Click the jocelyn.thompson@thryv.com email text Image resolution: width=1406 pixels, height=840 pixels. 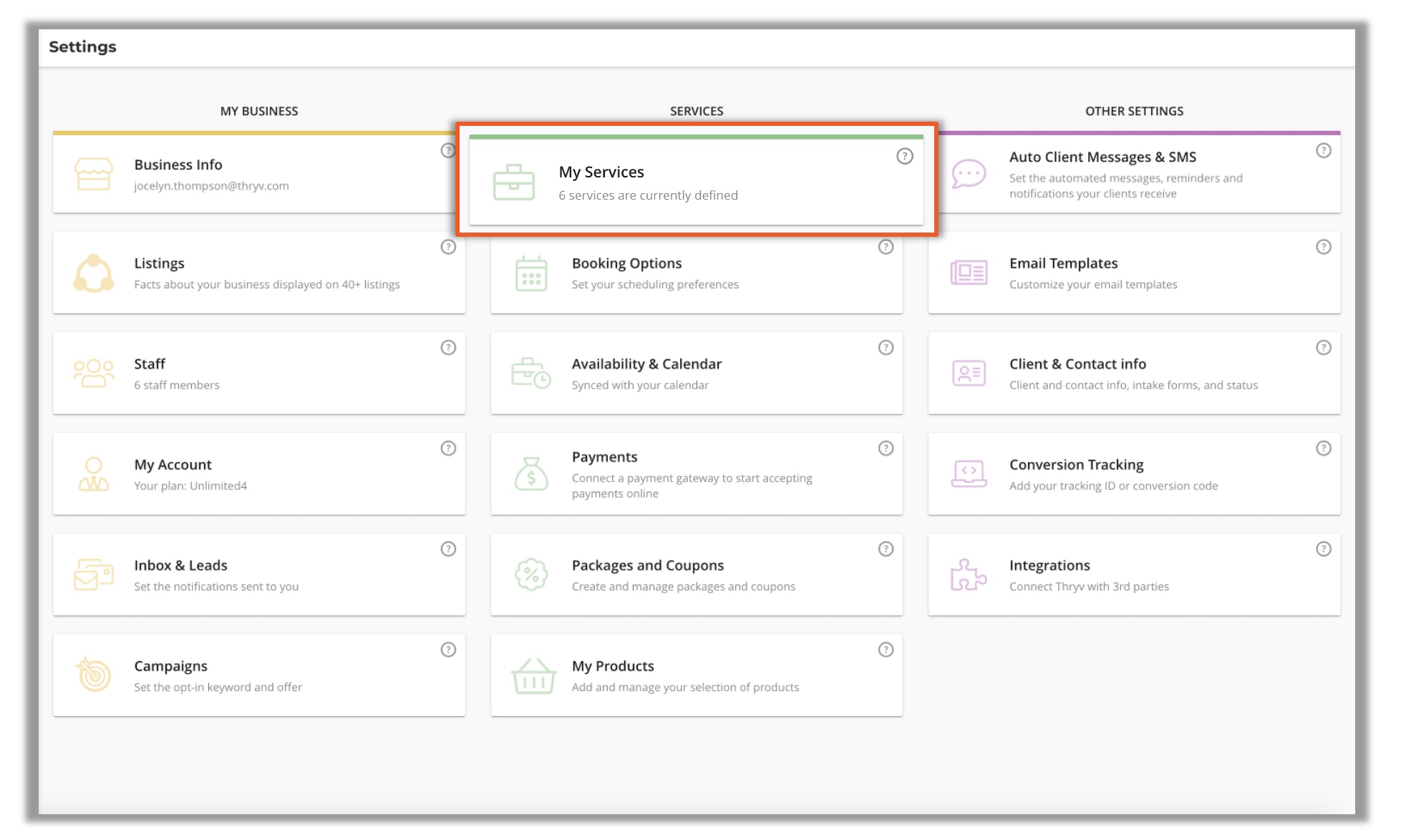pos(211,186)
